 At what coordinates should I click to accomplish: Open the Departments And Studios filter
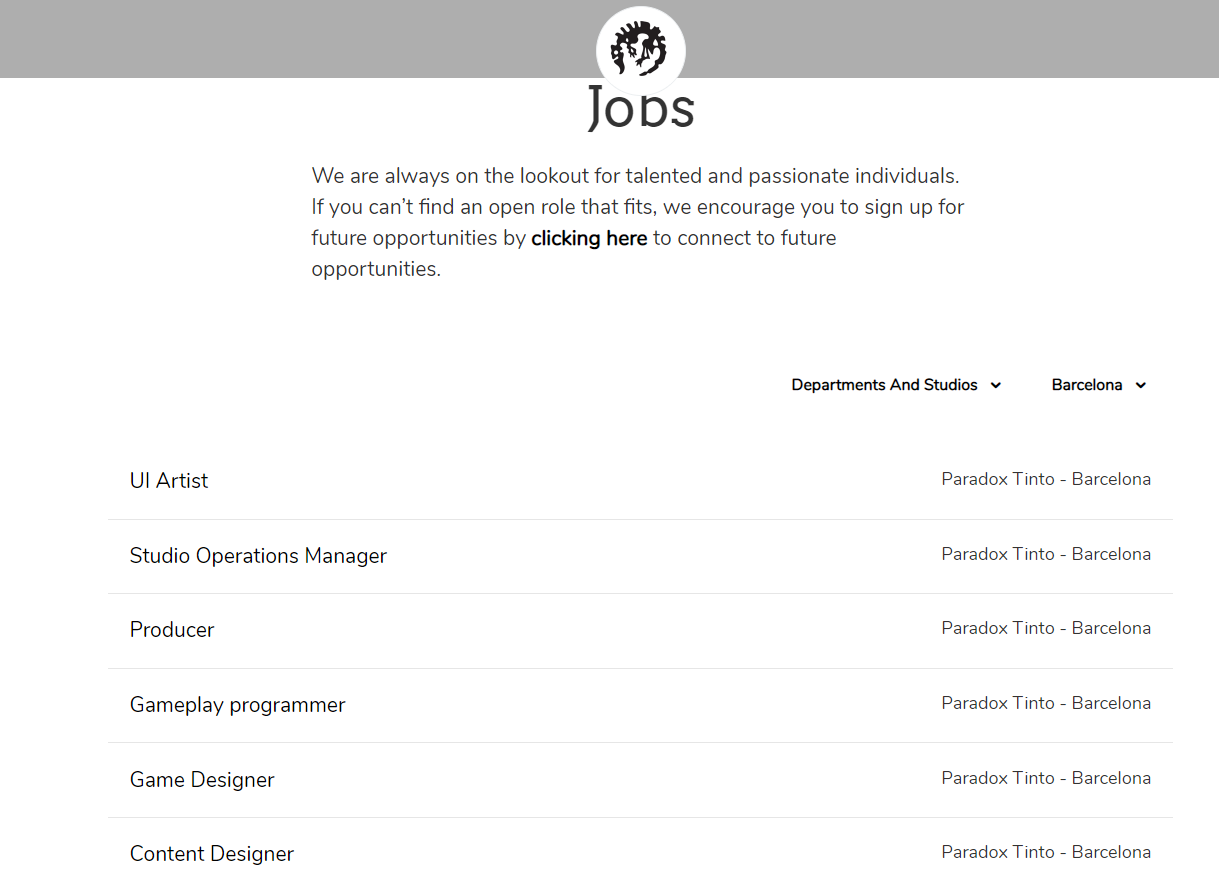[x=884, y=385]
